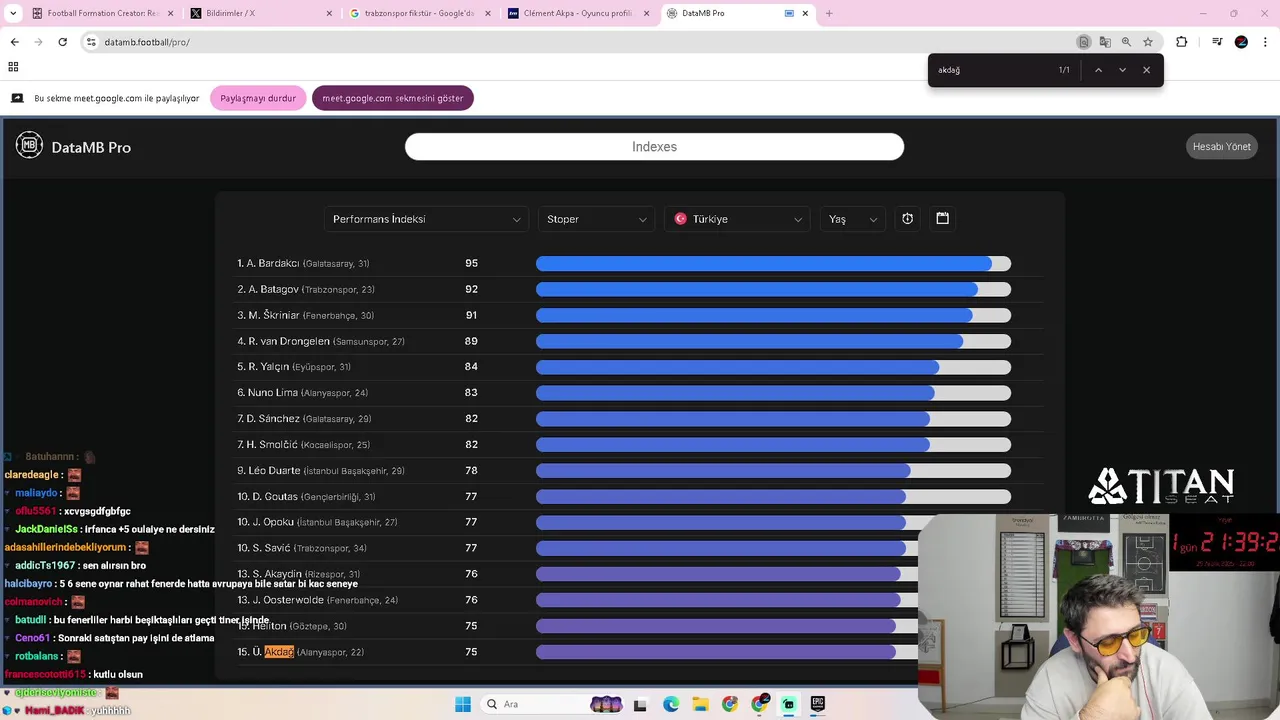Click the DataMB Pro title text

pyautogui.click(x=91, y=147)
